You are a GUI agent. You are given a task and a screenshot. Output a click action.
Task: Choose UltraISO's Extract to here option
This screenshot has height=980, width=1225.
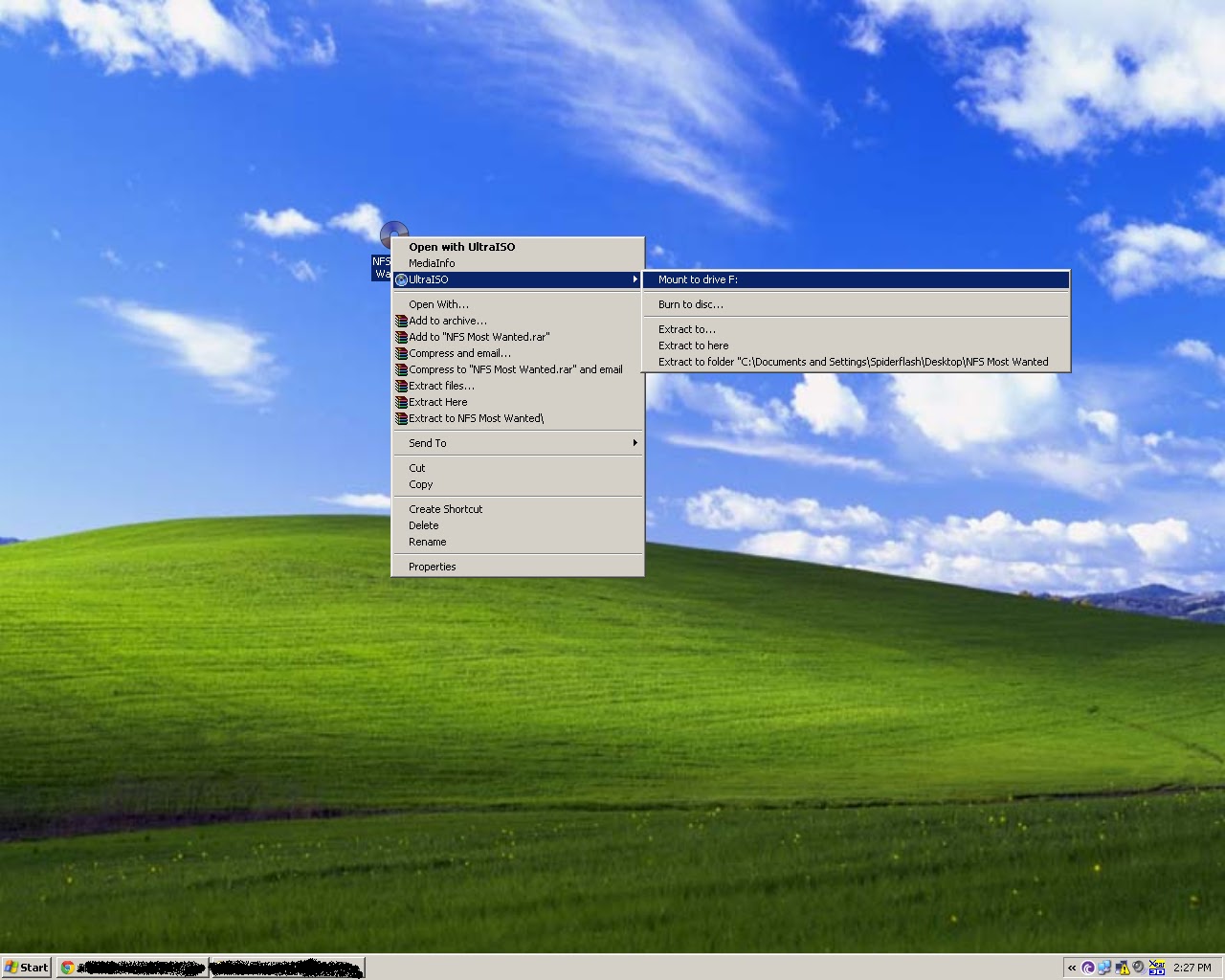point(857,345)
